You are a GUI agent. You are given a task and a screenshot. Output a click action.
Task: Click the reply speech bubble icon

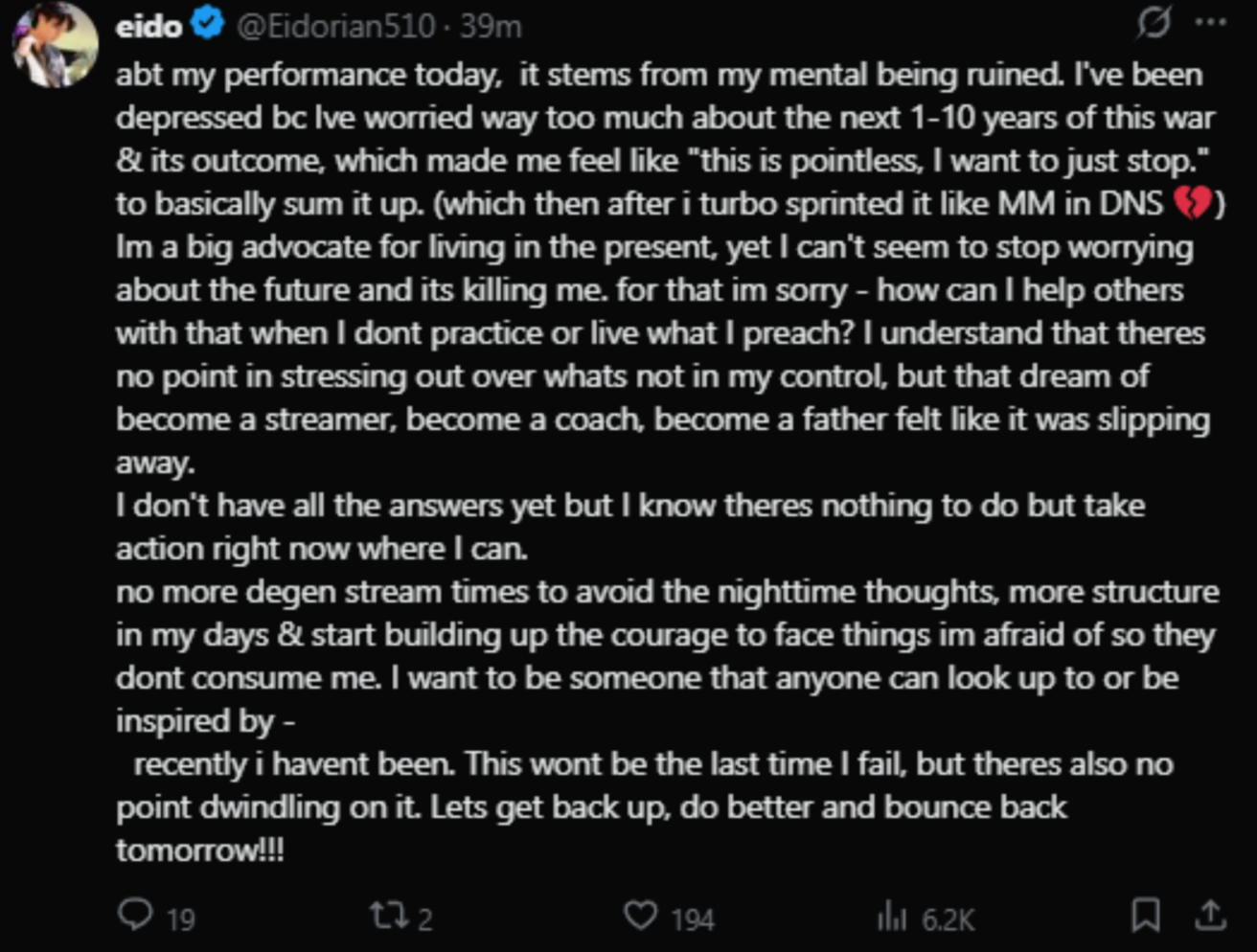pyautogui.click(x=135, y=915)
